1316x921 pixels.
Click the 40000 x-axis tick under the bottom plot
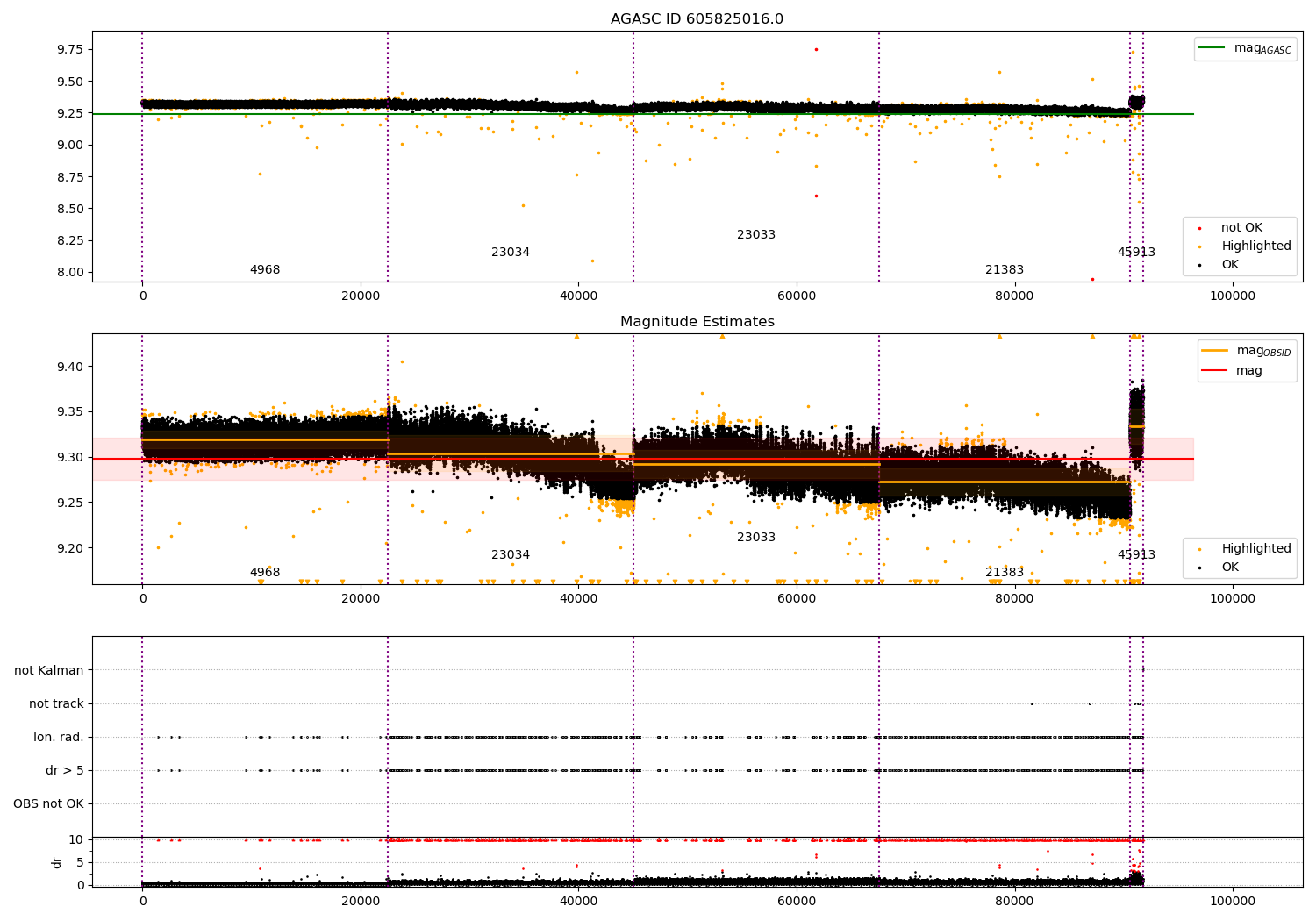click(x=578, y=901)
